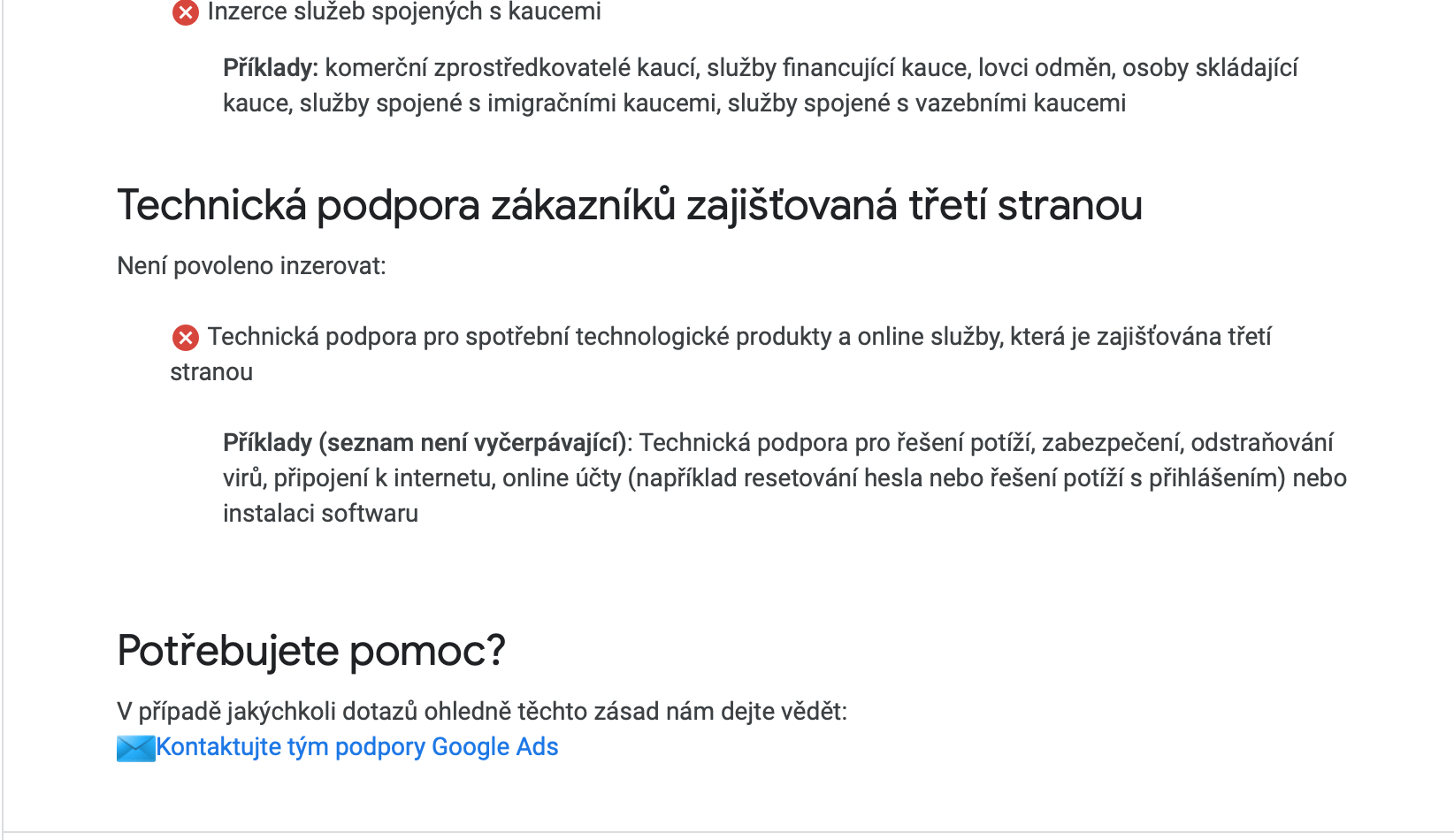This screenshot has height=840, width=1454.
Task: Click bold text "Příklady (seznam není vyčerpávající)"
Action: [425, 443]
